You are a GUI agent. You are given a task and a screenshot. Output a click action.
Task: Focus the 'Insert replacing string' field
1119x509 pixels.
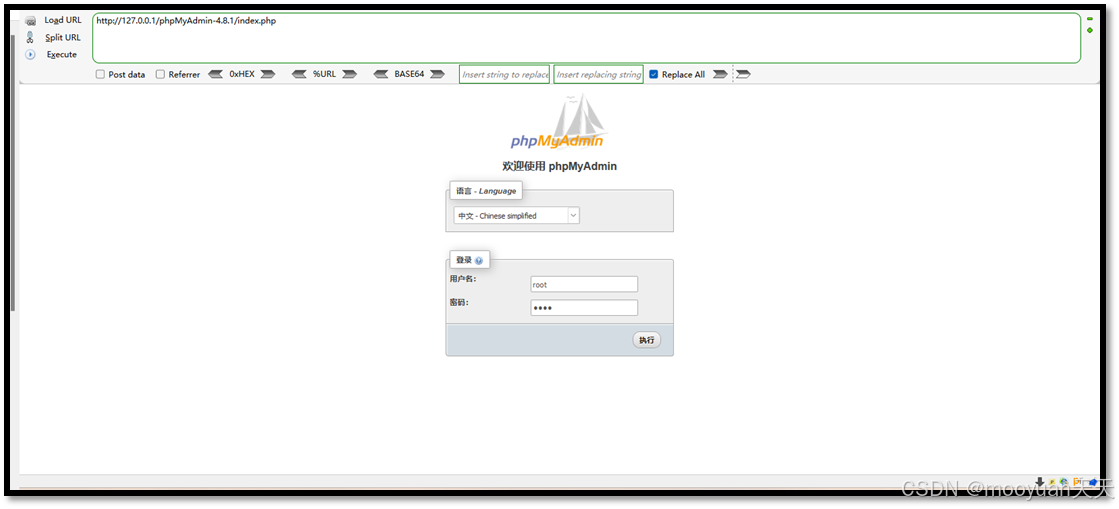click(598, 74)
